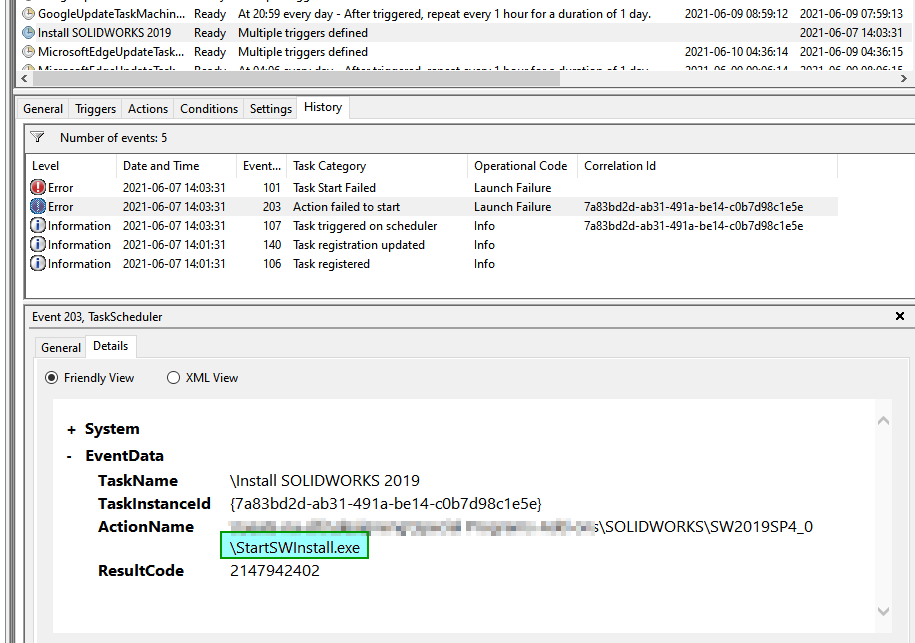The width and height of the screenshot is (915, 643).
Task: Select the Friendly View radio button
Action: click(x=51, y=378)
